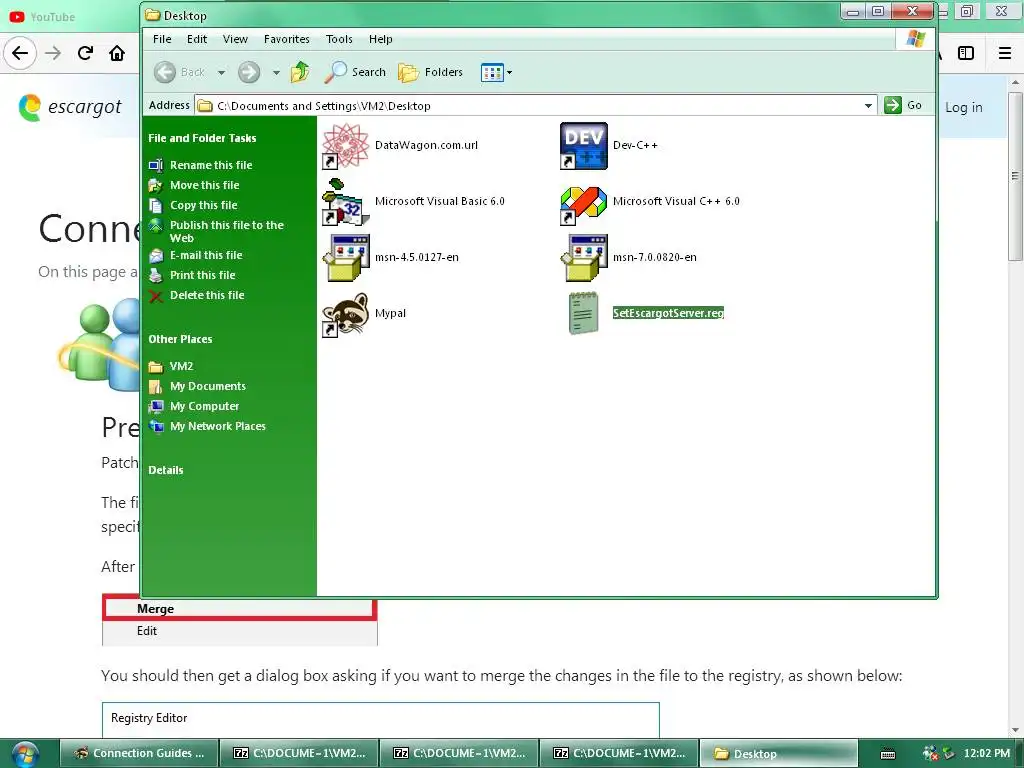Click Publish this file to the Web
Screen dimensions: 1024x768
227,231
